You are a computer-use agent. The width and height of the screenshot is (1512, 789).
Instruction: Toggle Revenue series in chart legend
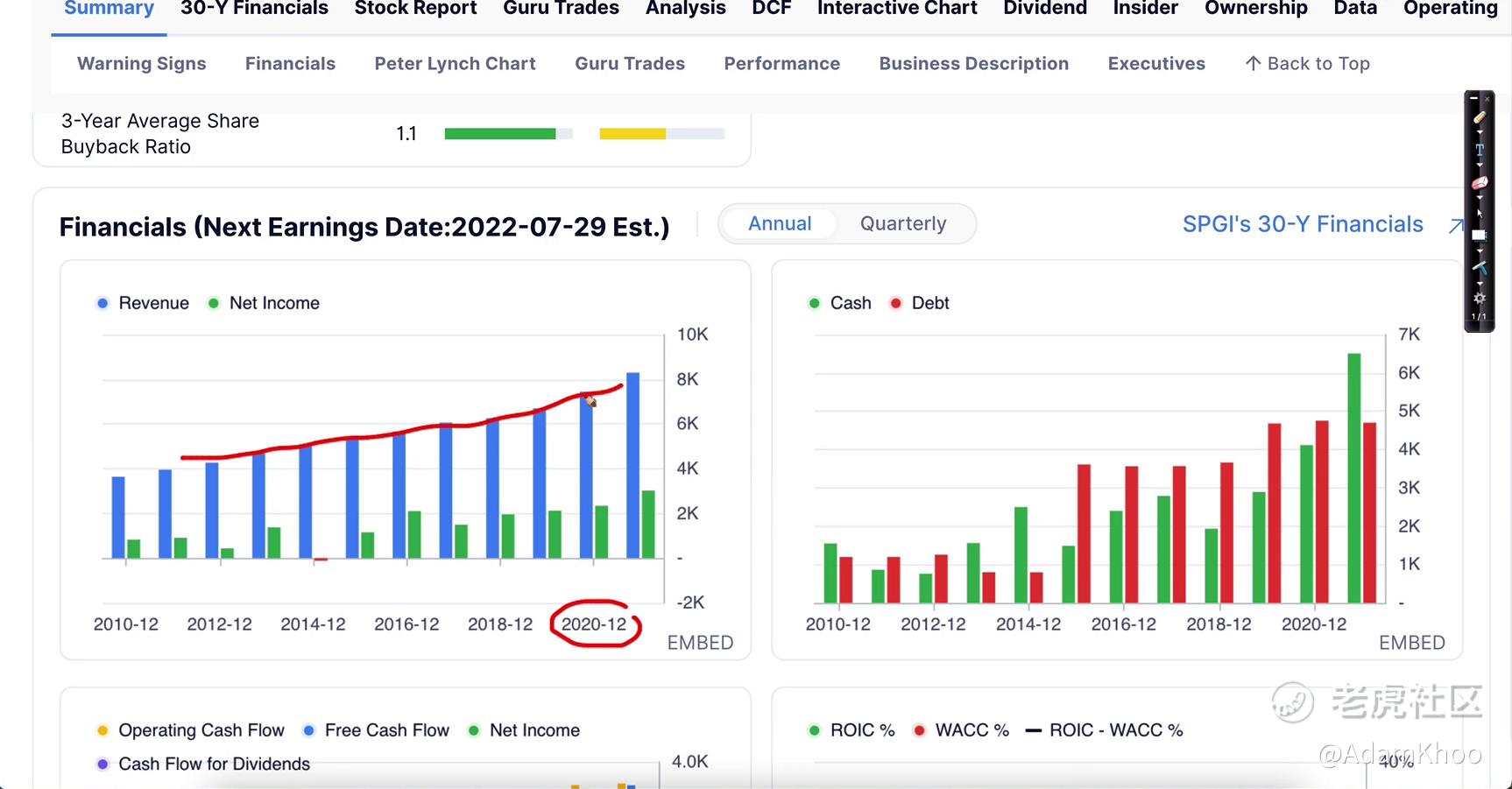[x=142, y=303]
